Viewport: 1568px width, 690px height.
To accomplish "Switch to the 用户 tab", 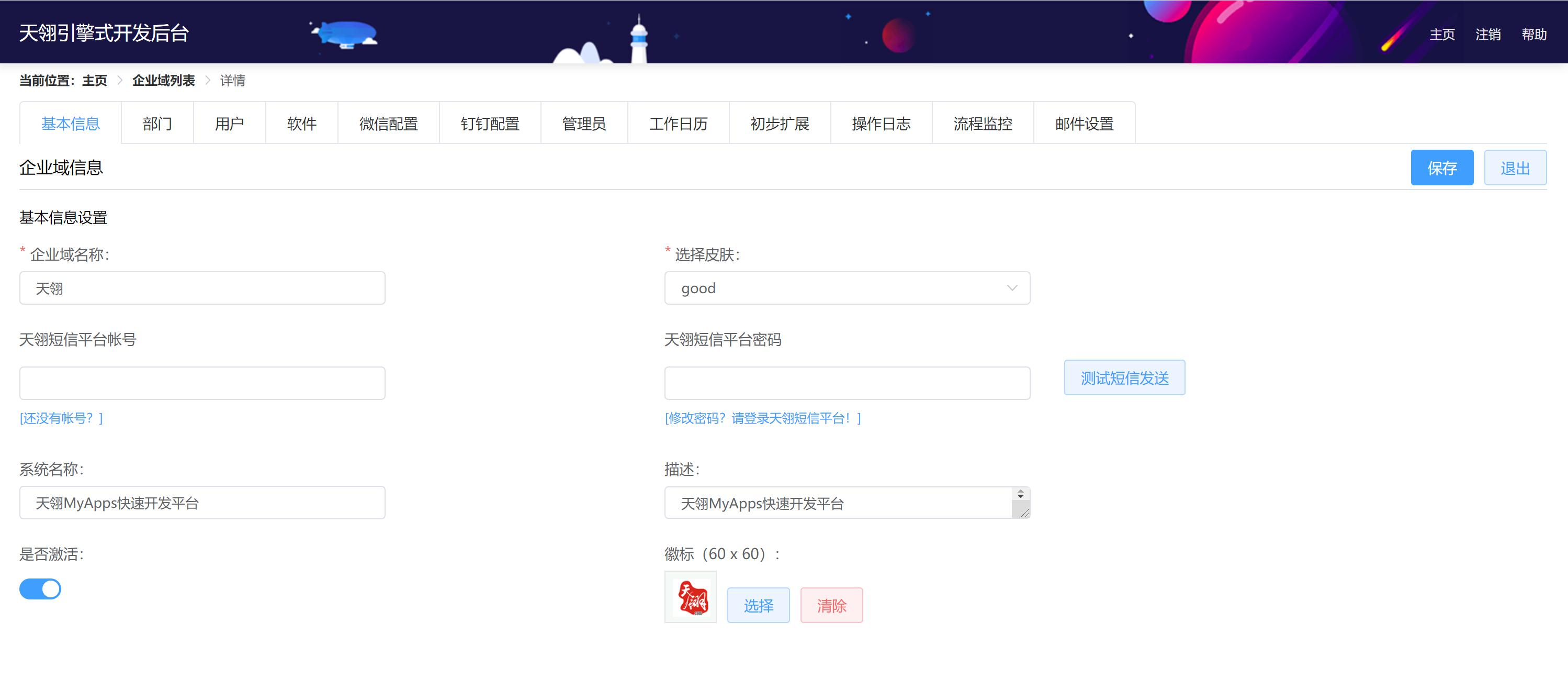I will click(229, 124).
